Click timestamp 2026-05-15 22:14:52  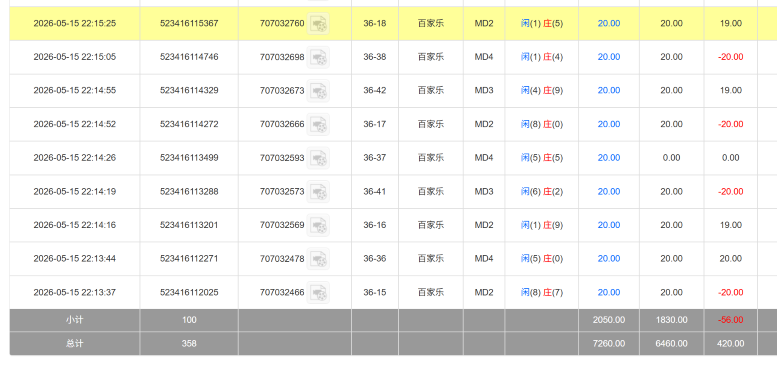point(75,124)
